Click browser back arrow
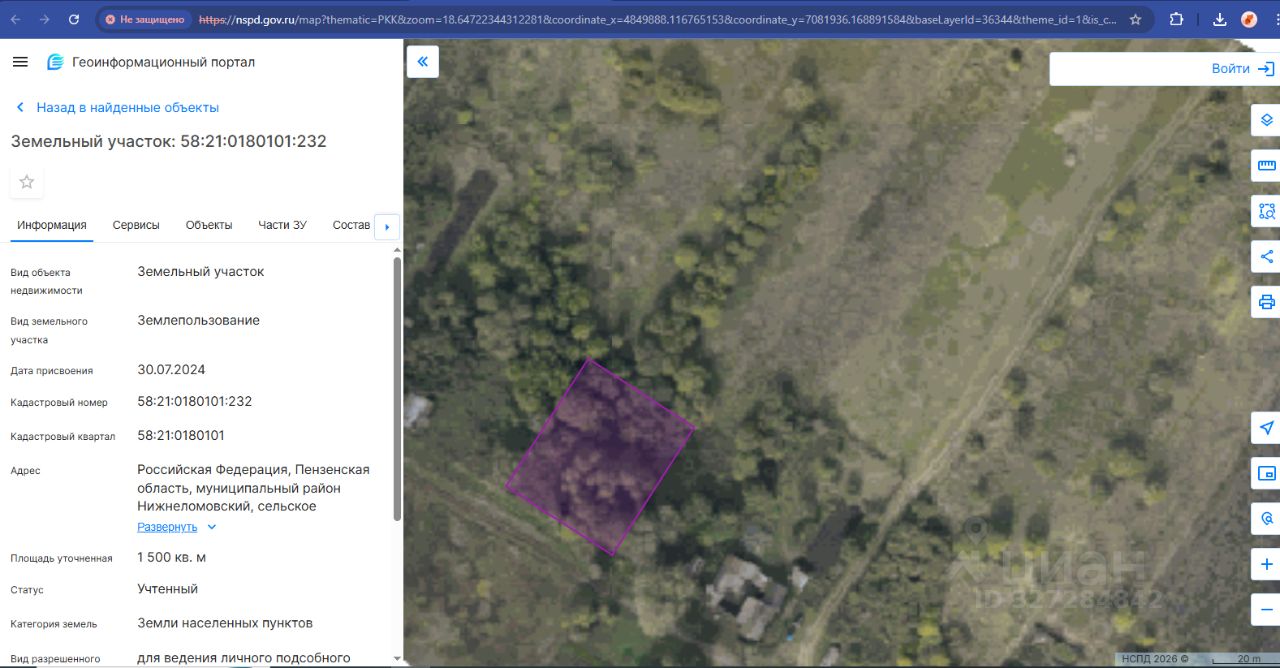This screenshot has width=1280, height=668. tap(16, 19)
